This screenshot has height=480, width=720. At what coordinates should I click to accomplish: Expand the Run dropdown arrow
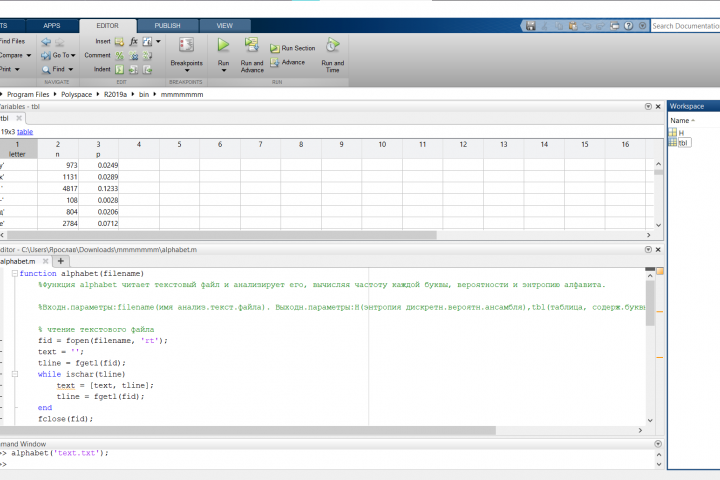(x=224, y=71)
